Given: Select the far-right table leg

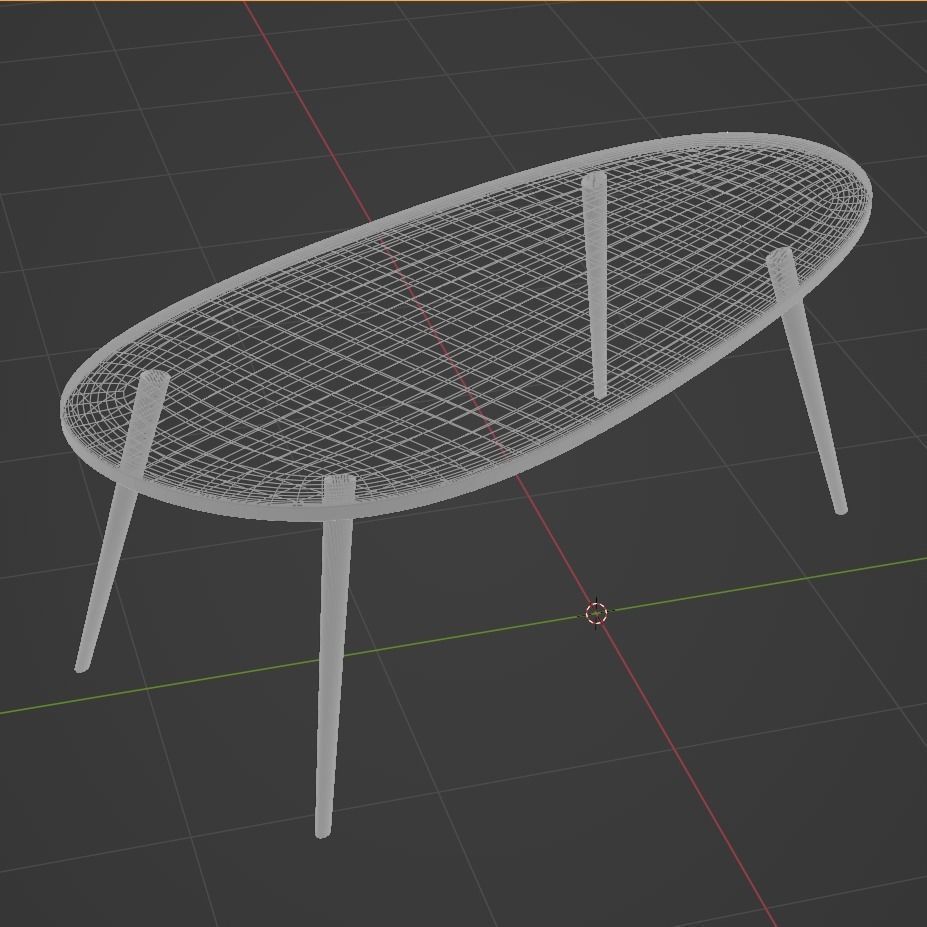Looking at the screenshot, I should (x=807, y=381).
